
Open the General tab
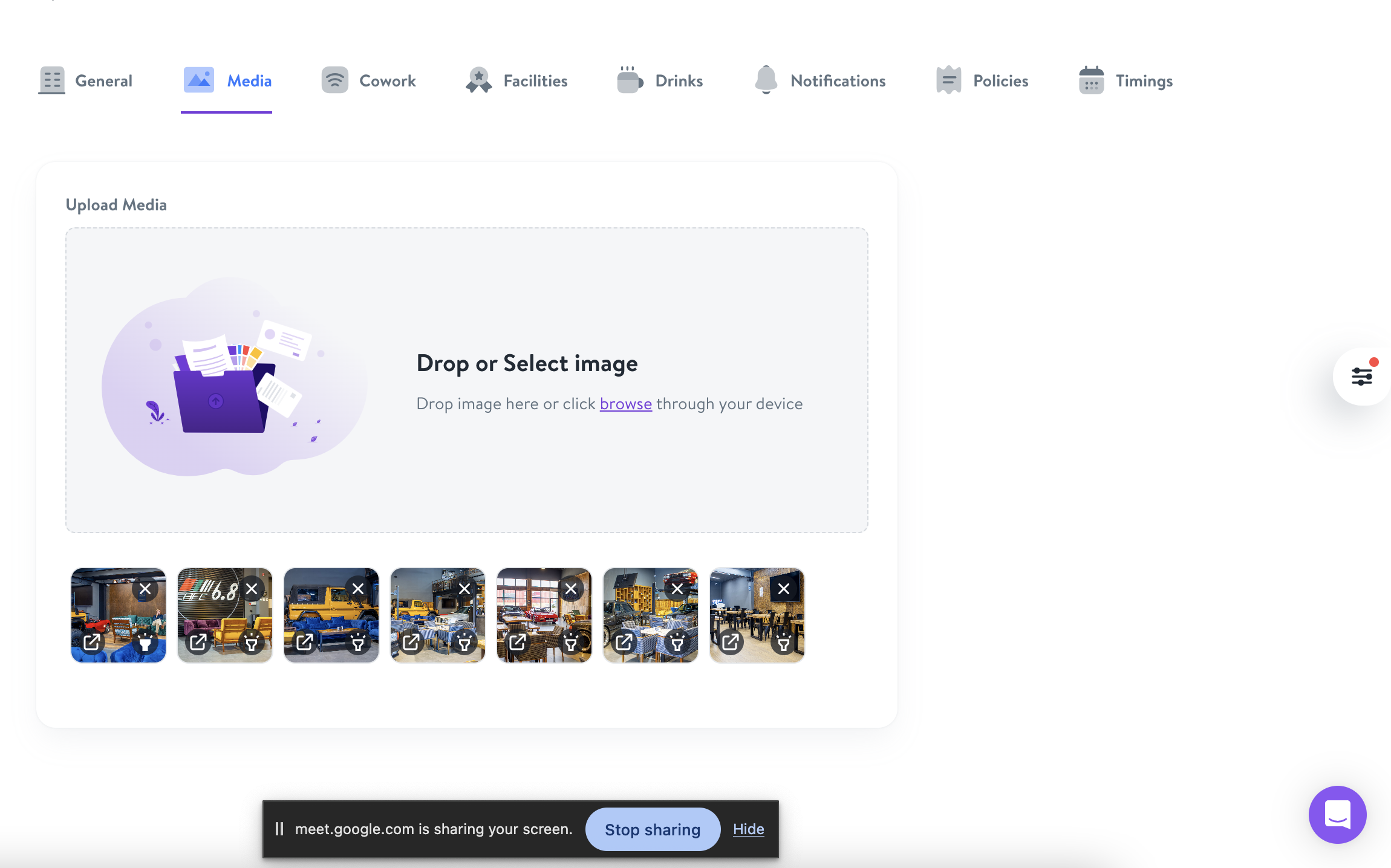coord(85,80)
